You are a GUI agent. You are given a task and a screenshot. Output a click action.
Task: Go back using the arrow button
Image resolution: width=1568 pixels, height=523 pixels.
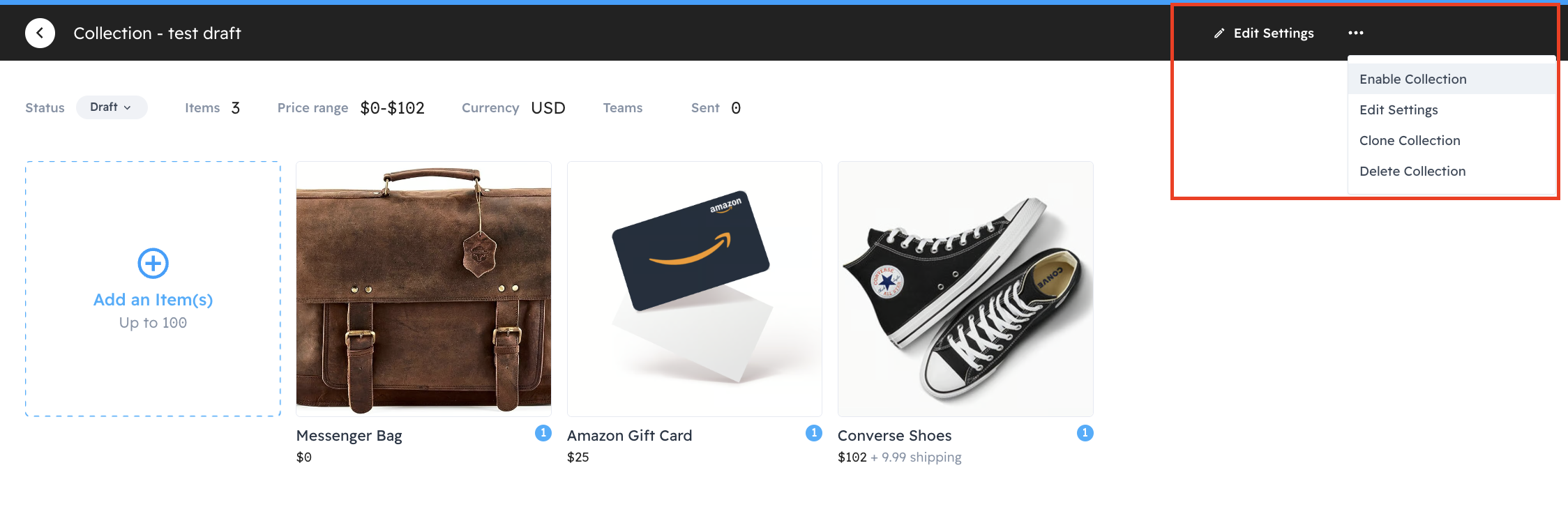click(x=40, y=33)
